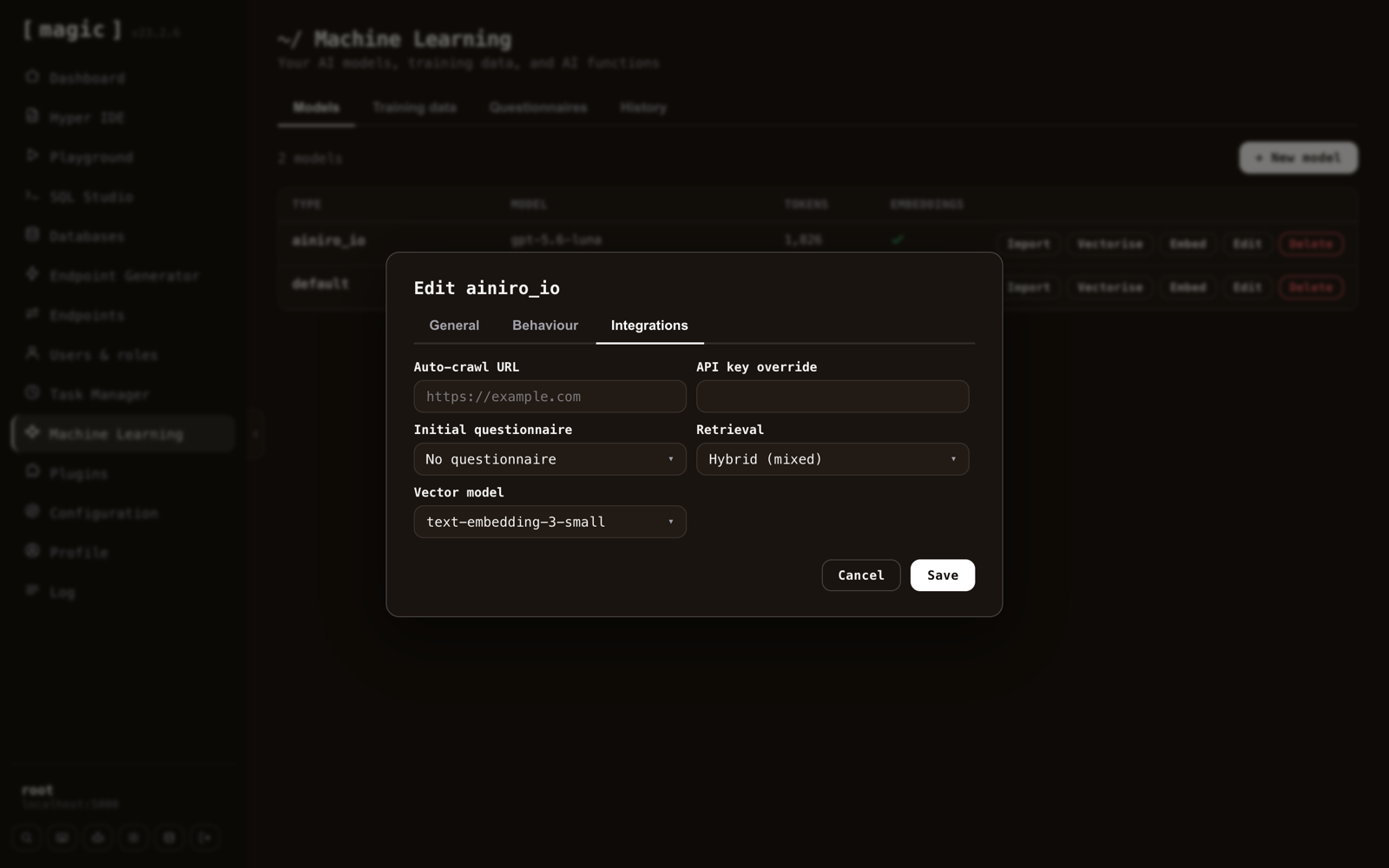Open Databases via its sidebar icon

coord(32,235)
